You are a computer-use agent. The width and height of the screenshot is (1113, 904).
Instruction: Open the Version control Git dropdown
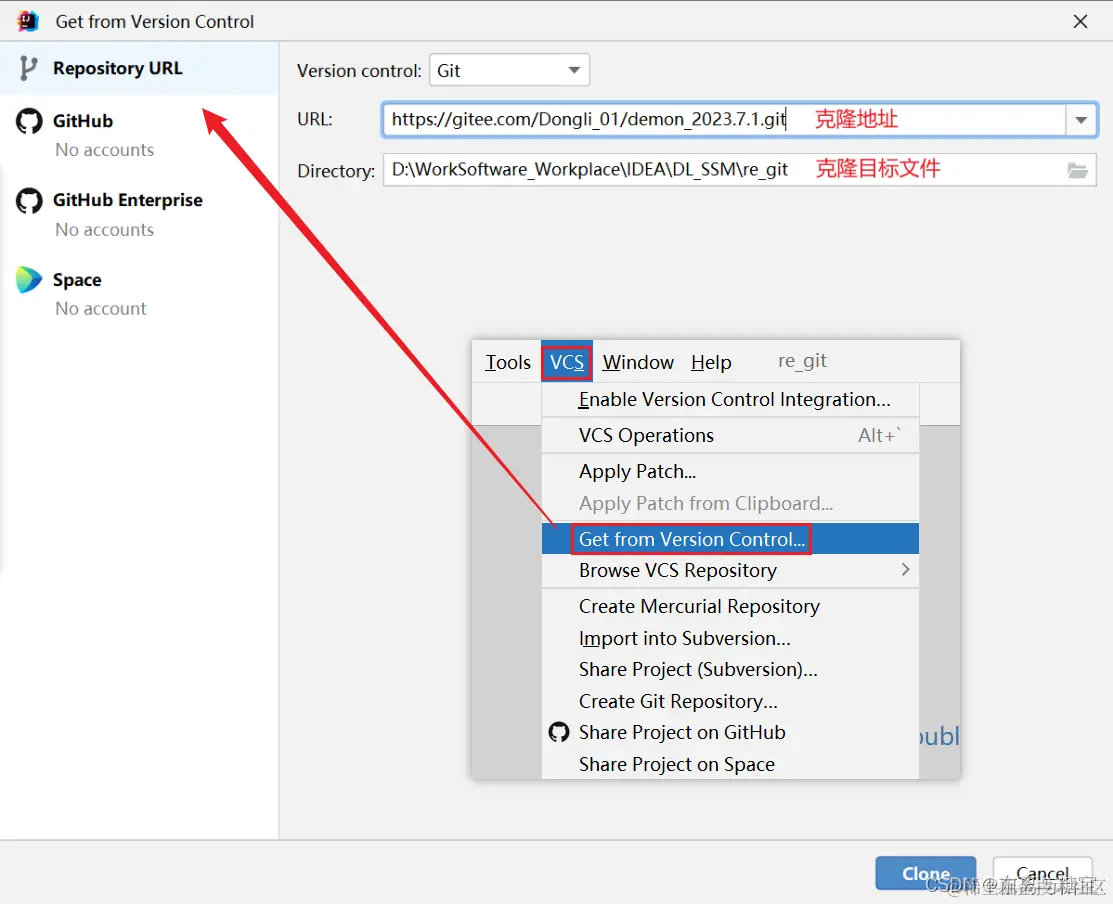(509, 70)
